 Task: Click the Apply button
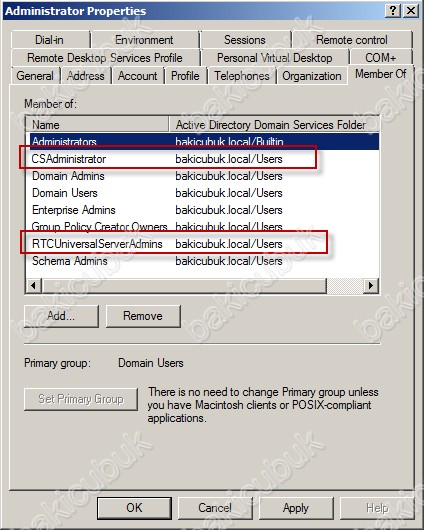tap(296, 508)
